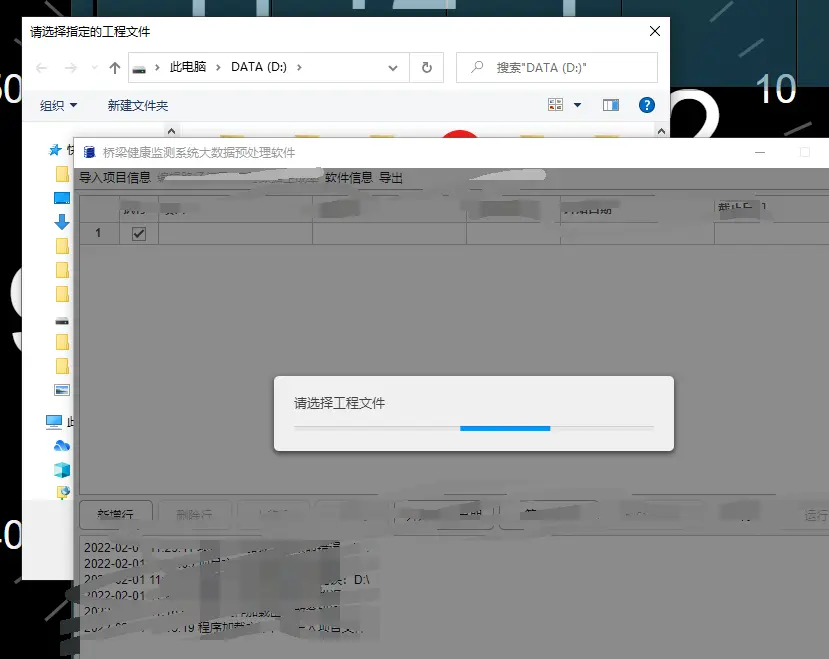Select the drive icon in navigation pane
Screen dimensions: 829x659
tap(62, 321)
